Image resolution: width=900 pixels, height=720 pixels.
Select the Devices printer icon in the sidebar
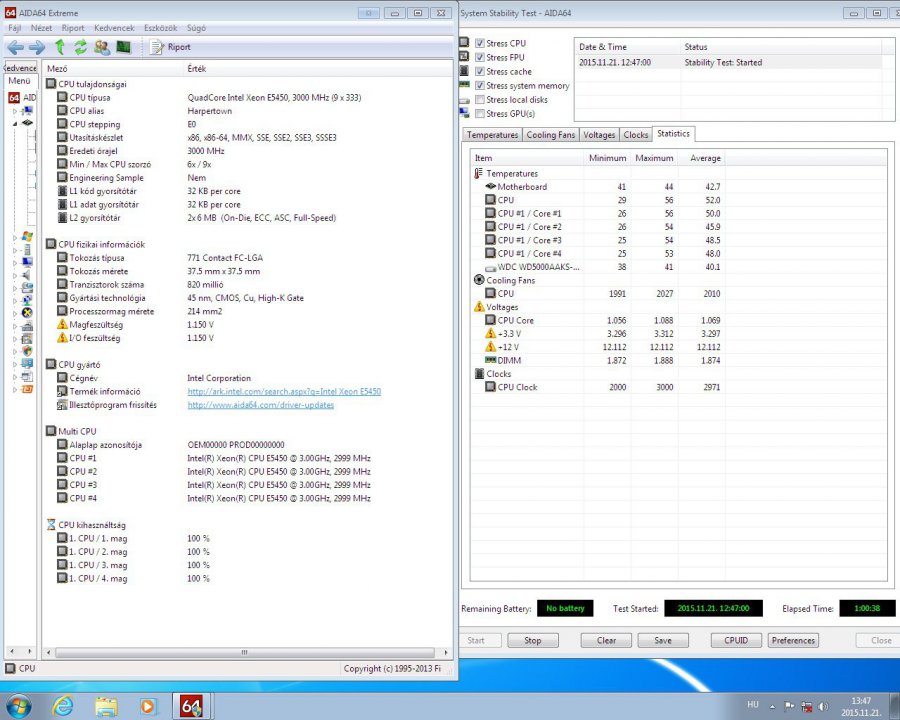(x=27, y=325)
